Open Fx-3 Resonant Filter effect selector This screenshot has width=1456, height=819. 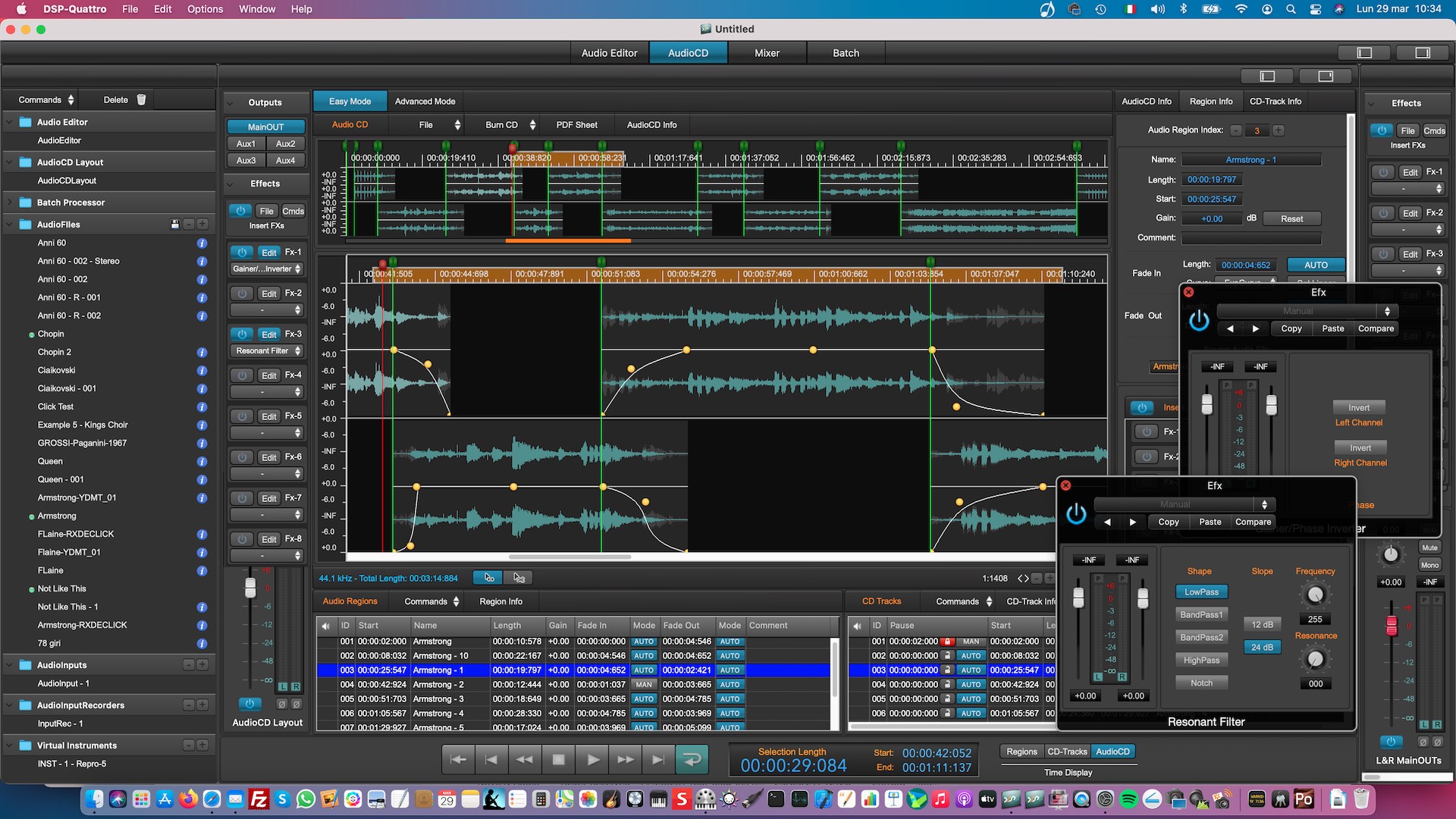[x=267, y=350]
